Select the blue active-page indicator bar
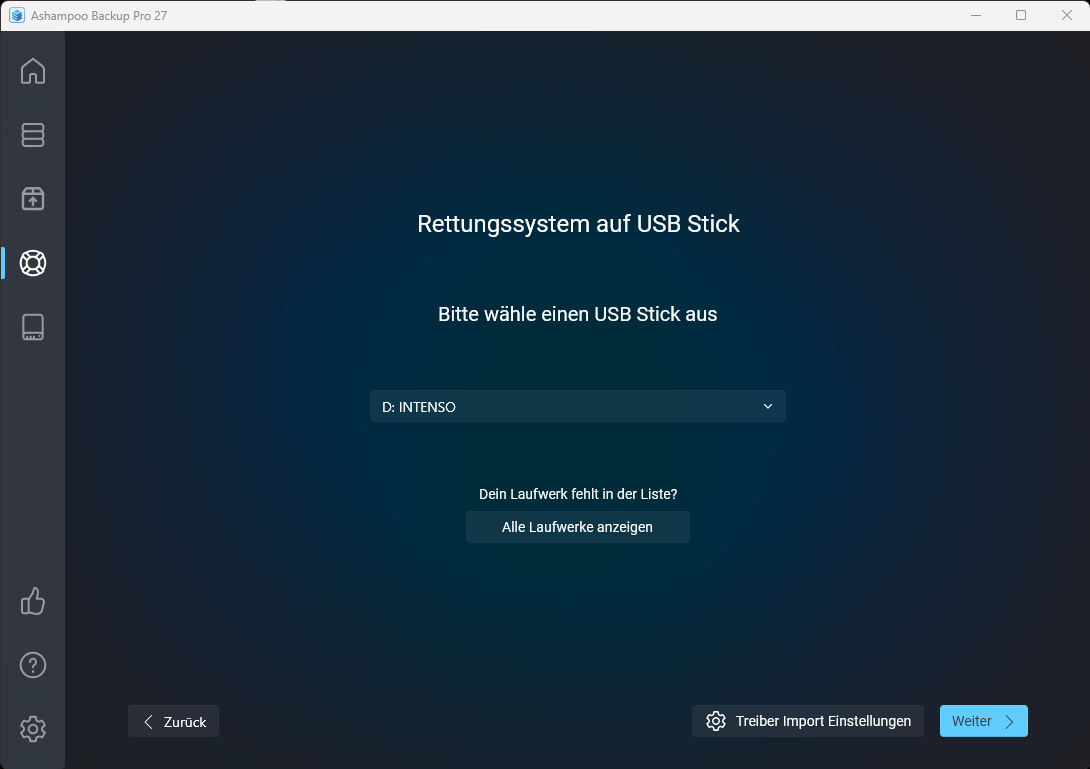The image size is (1090, 769). click(x=3, y=263)
